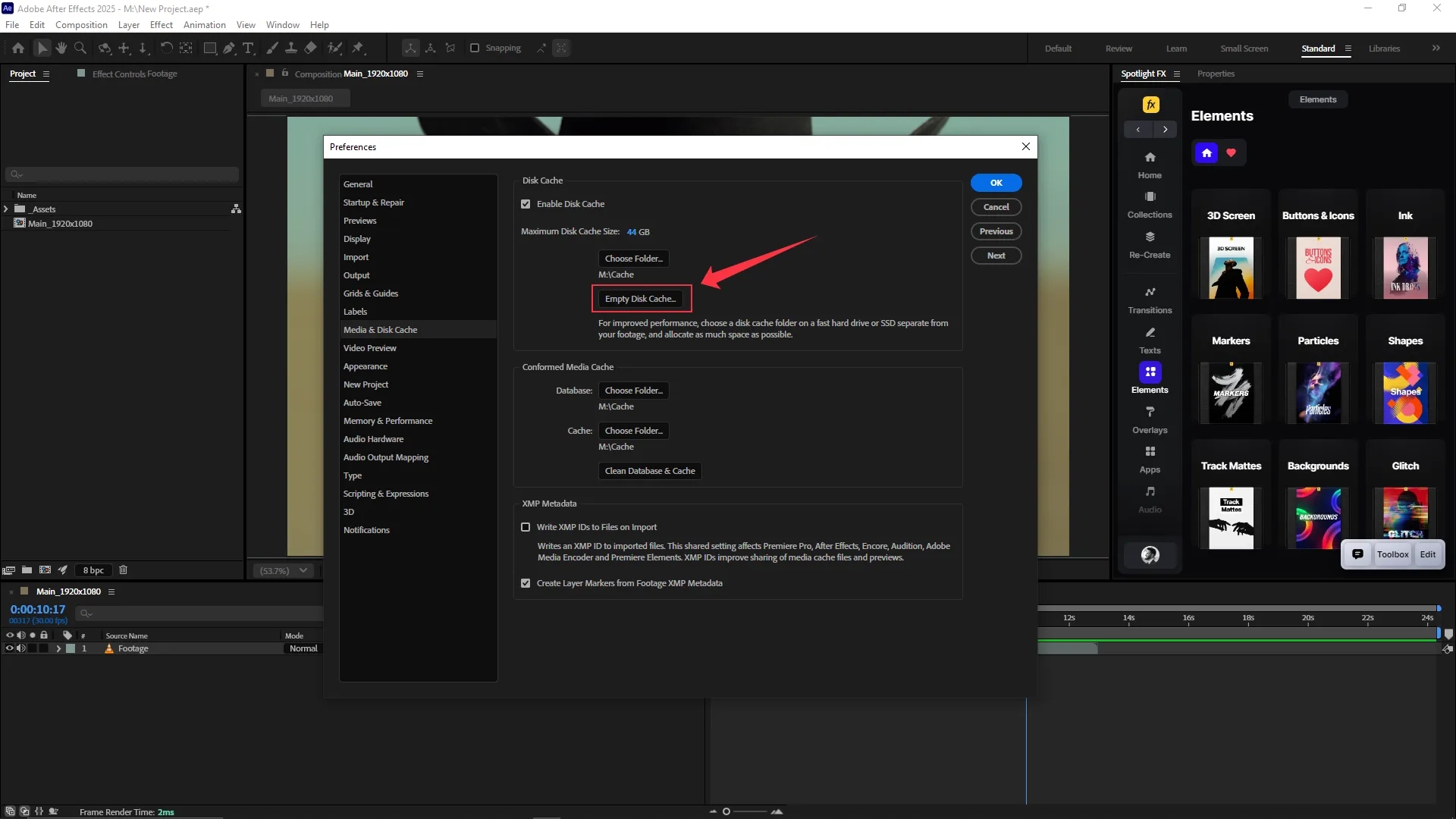Click Choose Folder for Database

tap(634, 391)
